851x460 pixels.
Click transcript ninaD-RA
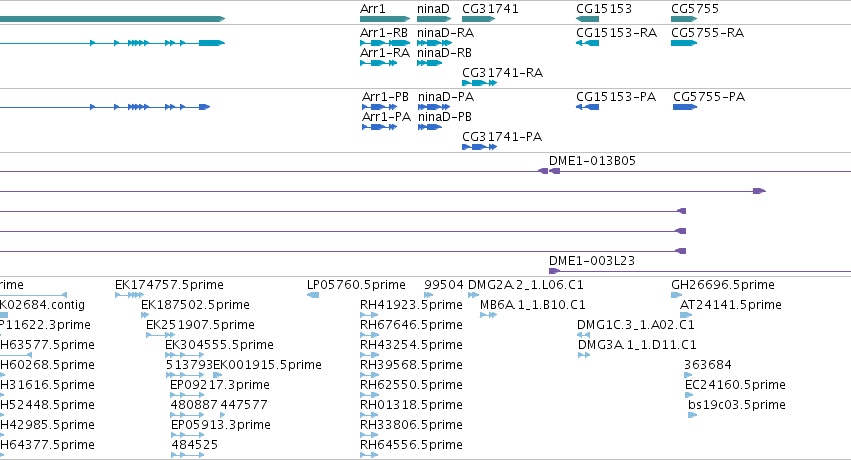445,33
